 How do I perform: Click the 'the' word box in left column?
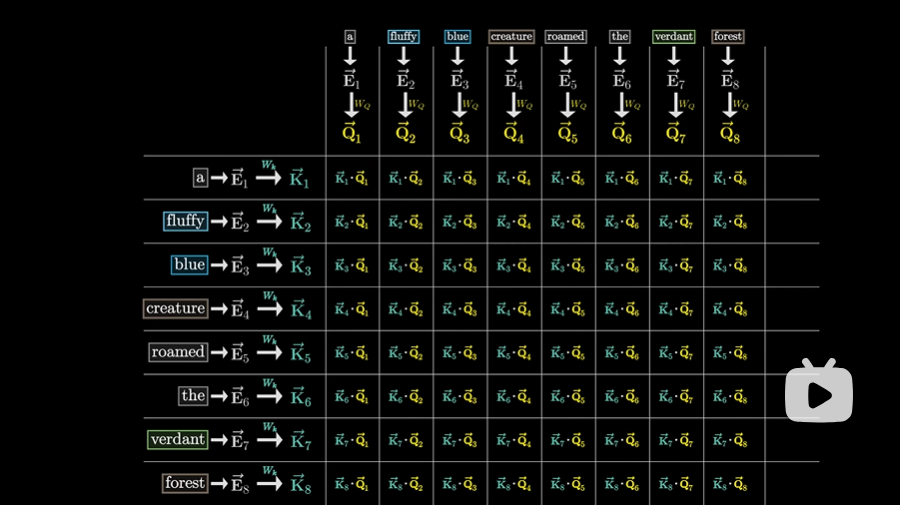(x=193, y=396)
